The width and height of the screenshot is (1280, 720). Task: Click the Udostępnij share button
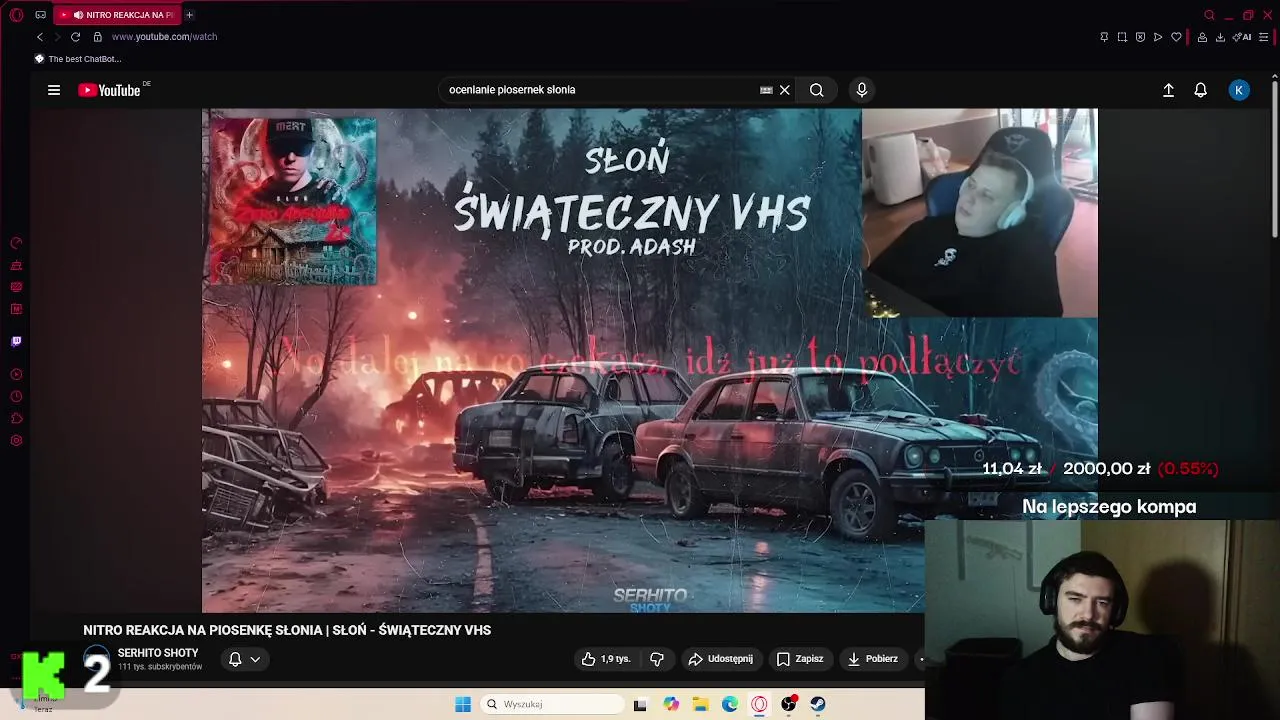(721, 659)
